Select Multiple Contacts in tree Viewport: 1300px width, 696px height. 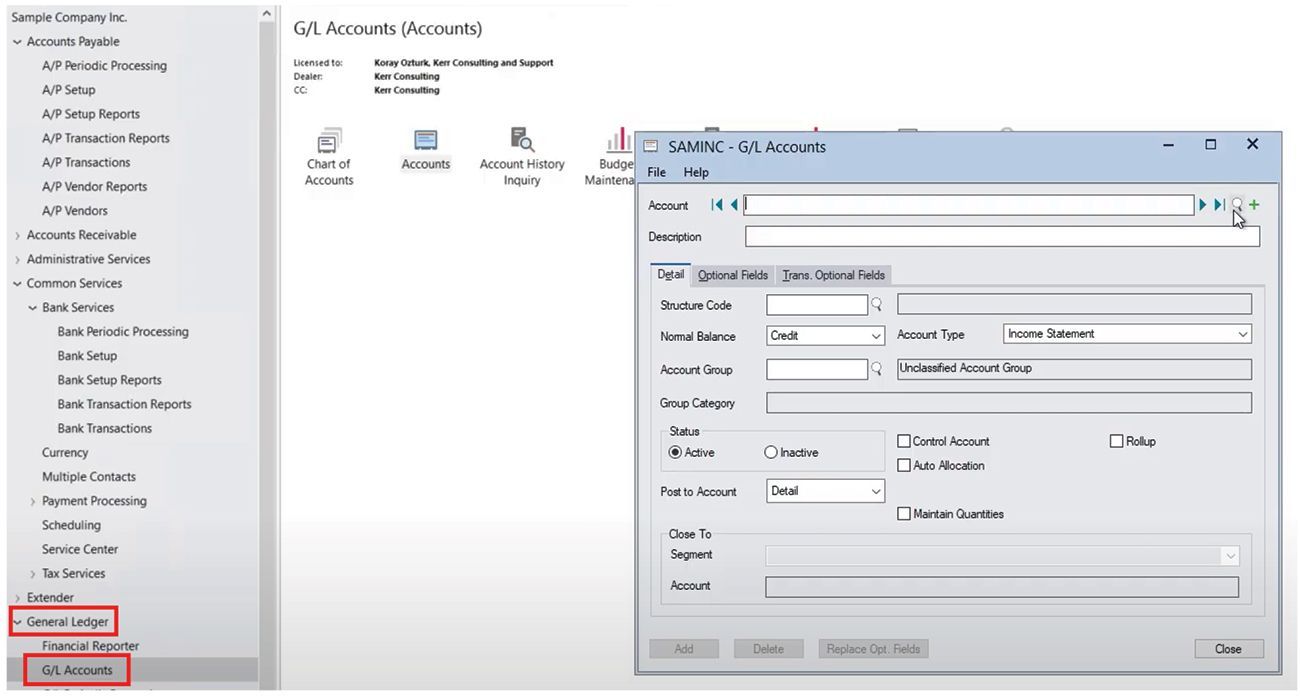pyautogui.click(x=89, y=477)
